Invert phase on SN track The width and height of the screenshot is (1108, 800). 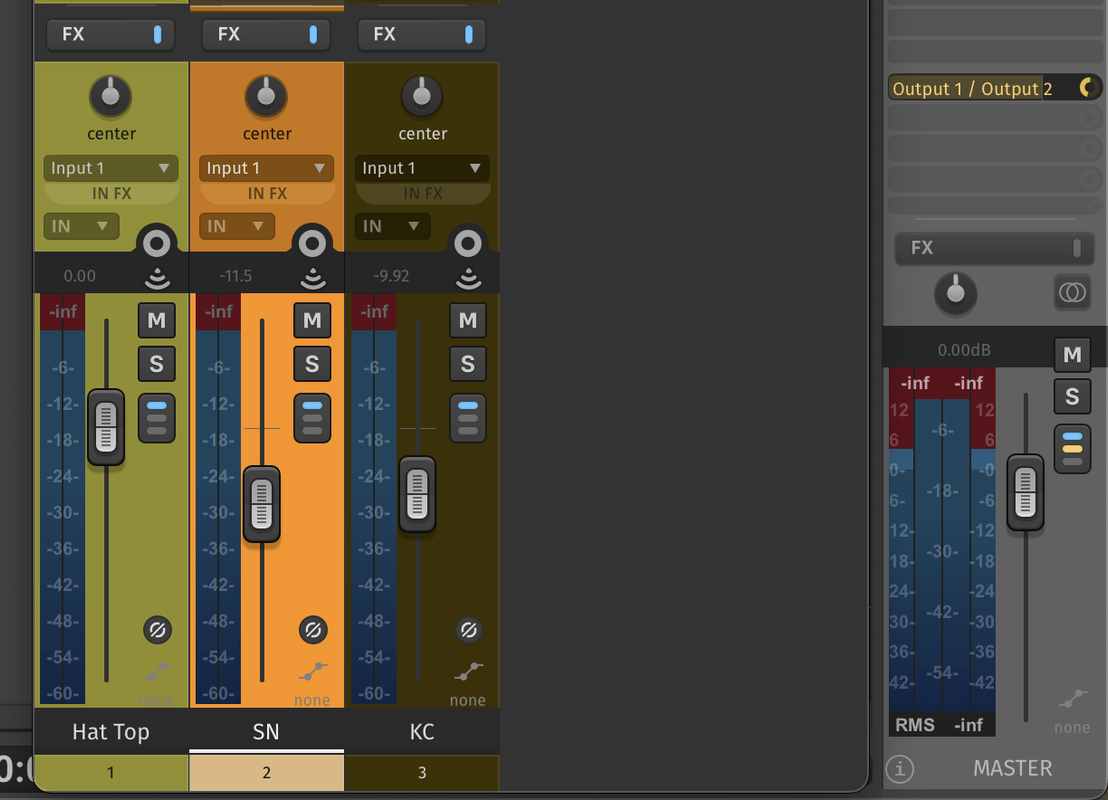point(313,630)
